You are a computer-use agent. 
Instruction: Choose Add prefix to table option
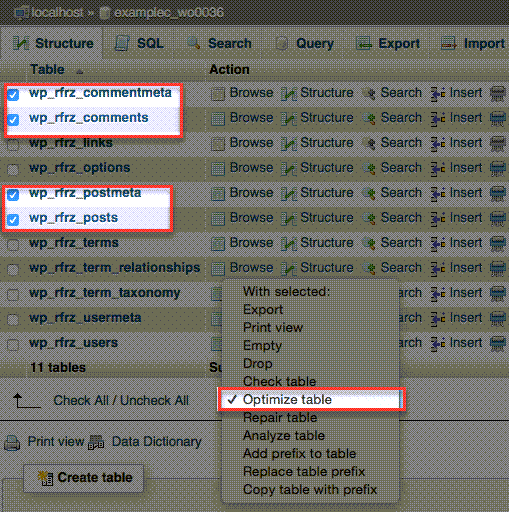[311, 453]
